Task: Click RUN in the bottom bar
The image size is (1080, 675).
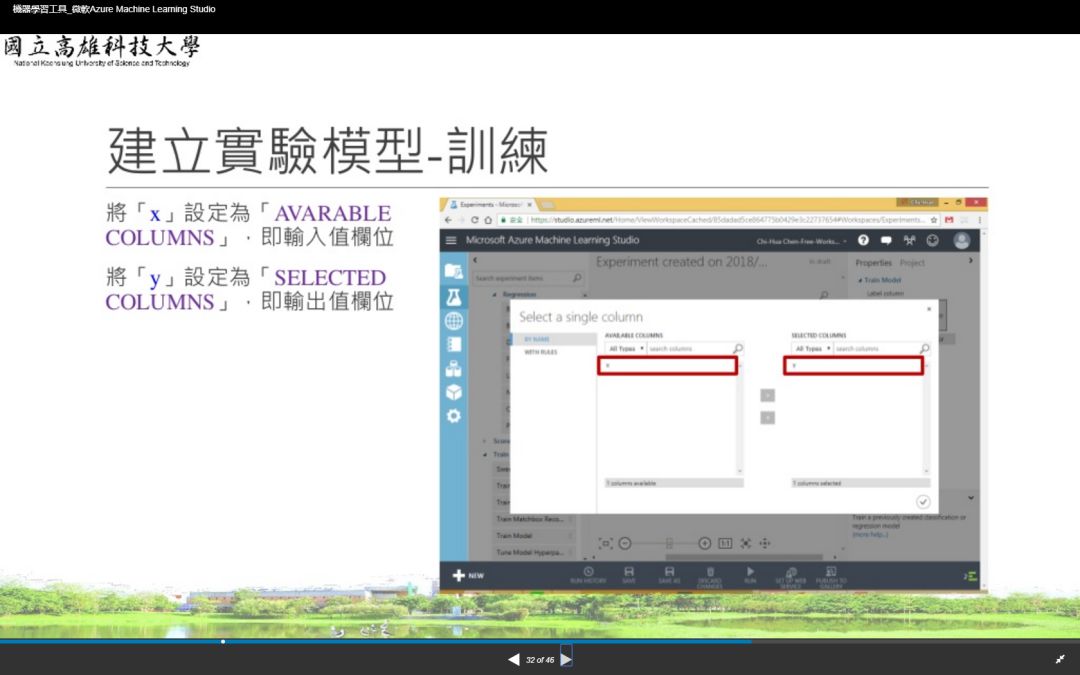Action: [x=750, y=576]
